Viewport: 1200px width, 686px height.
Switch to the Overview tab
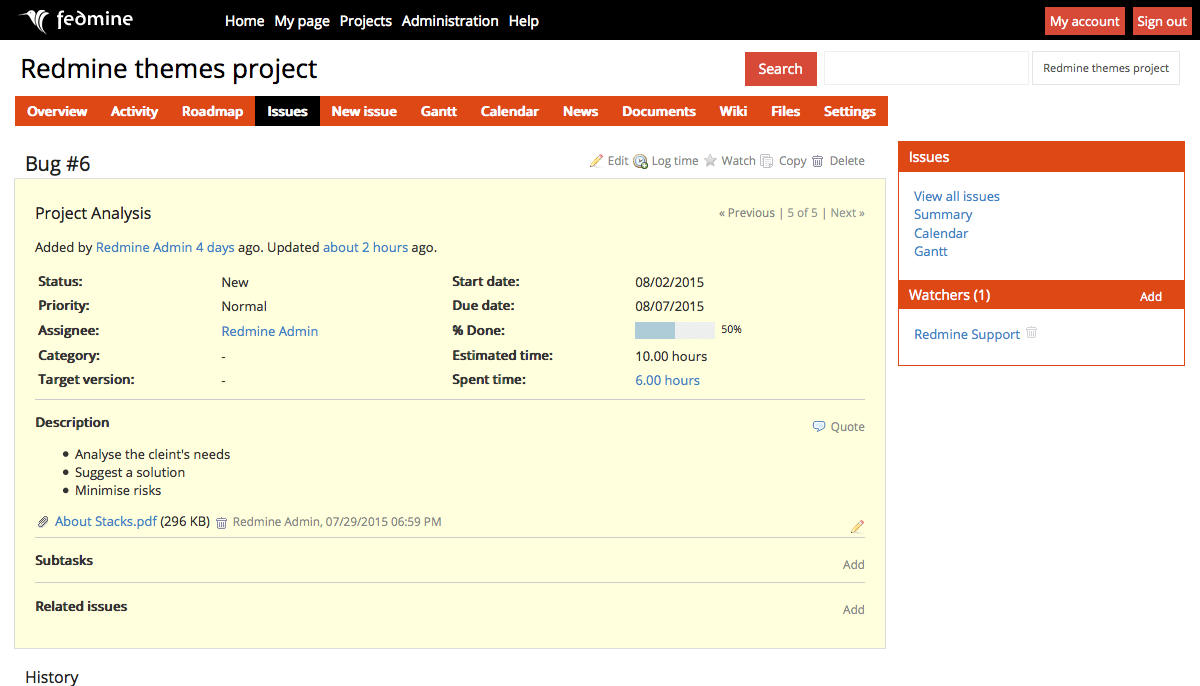(57, 111)
